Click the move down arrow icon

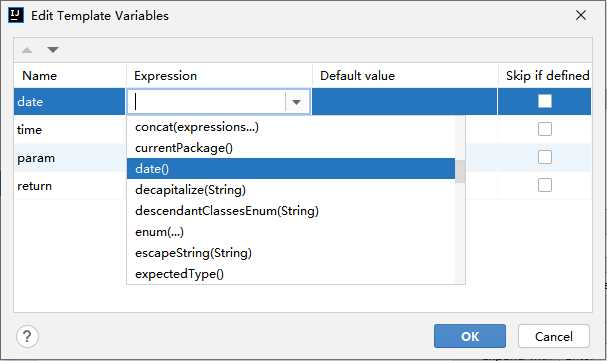click(53, 50)
